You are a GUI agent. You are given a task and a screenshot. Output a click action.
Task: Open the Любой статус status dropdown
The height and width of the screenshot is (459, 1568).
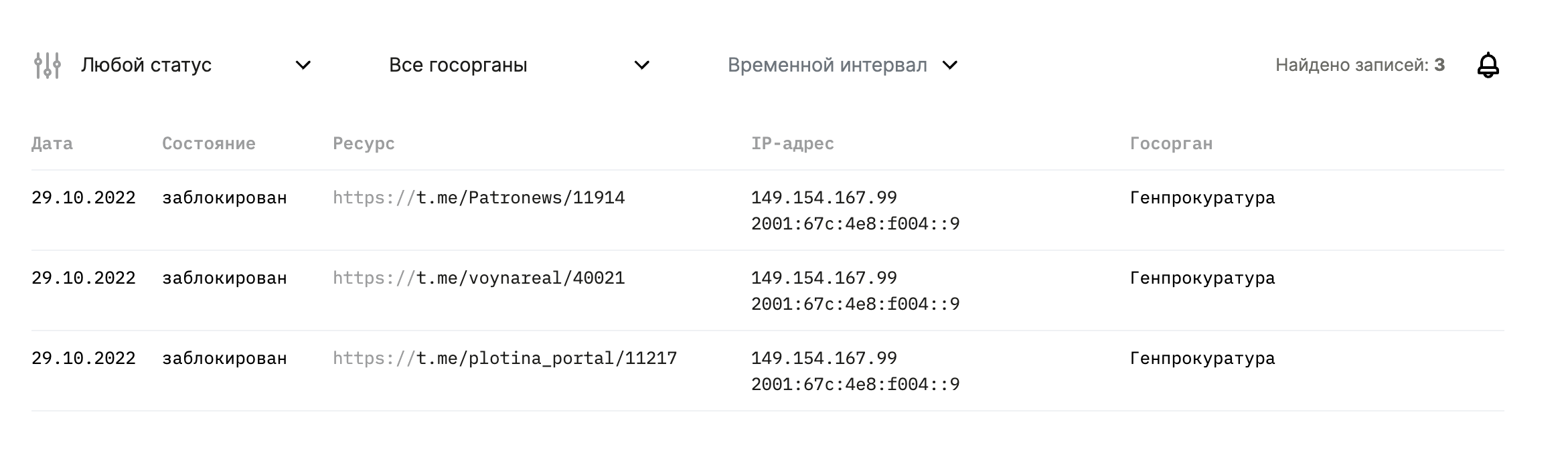(x=145, y=65)
